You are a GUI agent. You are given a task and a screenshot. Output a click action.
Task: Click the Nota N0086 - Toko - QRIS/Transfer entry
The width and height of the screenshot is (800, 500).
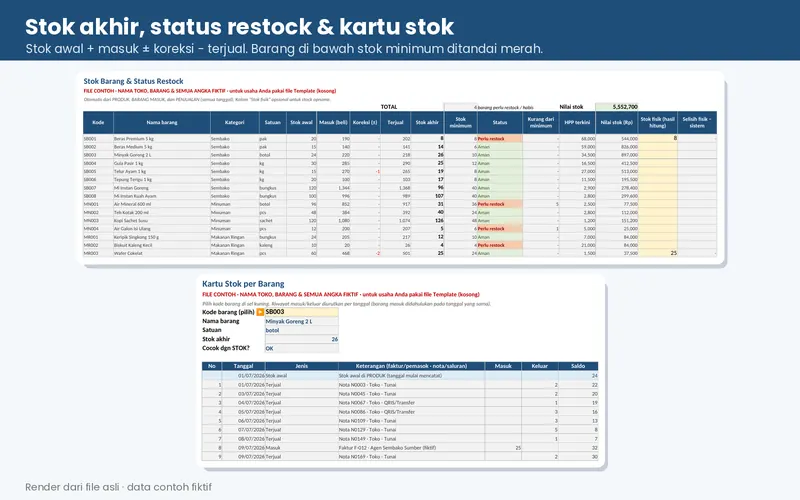[x=377, y=412]
